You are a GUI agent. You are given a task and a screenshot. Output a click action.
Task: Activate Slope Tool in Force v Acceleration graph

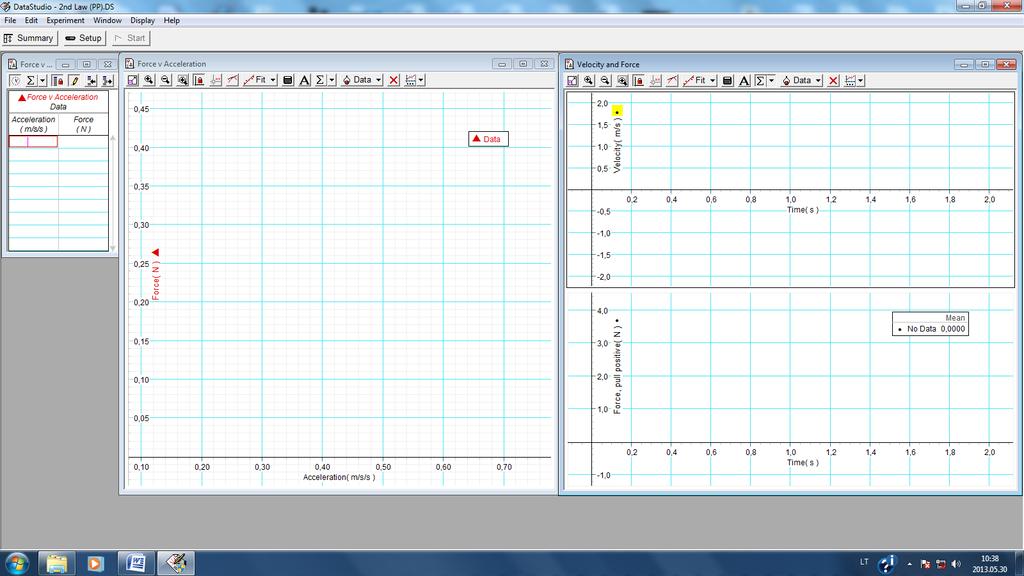coord(232,80)
